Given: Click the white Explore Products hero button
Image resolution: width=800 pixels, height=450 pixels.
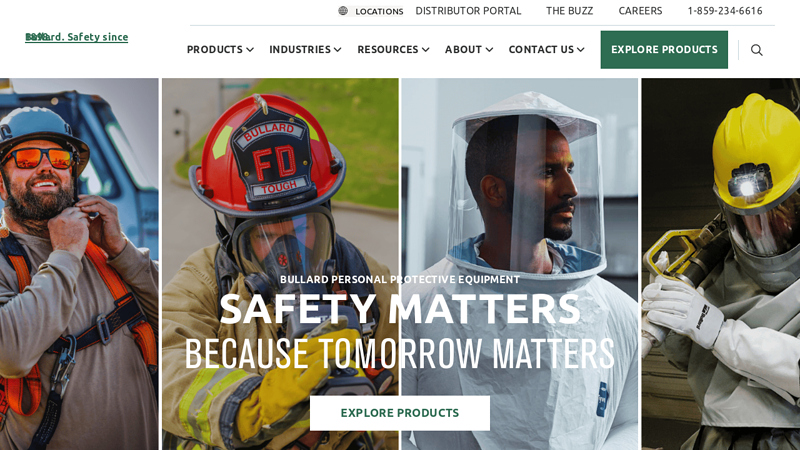Looking at the screenshot, I should pyautogui.click(x=400, y=413).
